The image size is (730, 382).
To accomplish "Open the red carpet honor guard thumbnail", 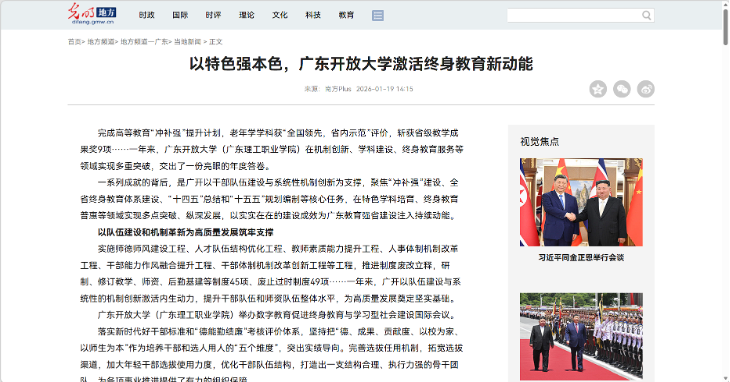I will click(581, 336).
